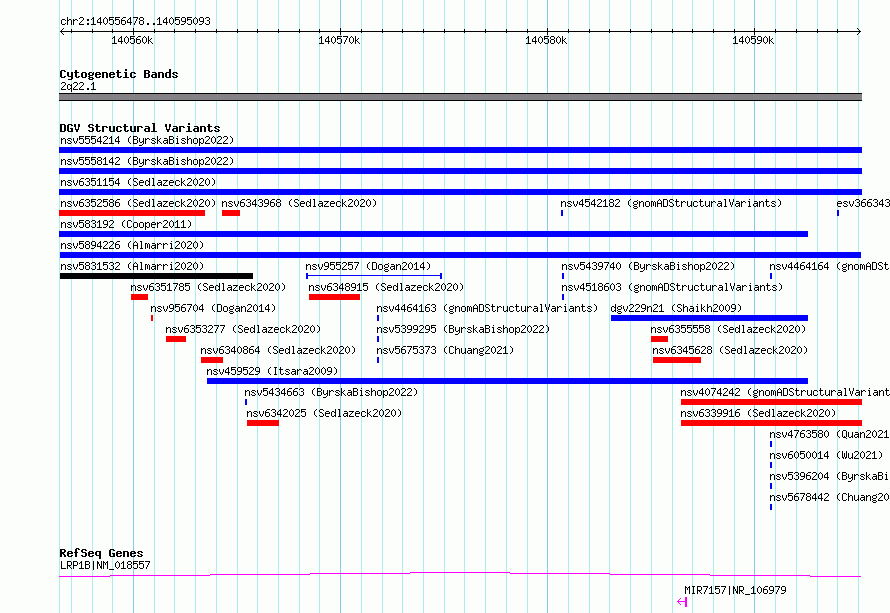Select the nsv5894226 (Almarri2020) label
The height and width of the screenshot is (613, 890).
pos(132,245)
